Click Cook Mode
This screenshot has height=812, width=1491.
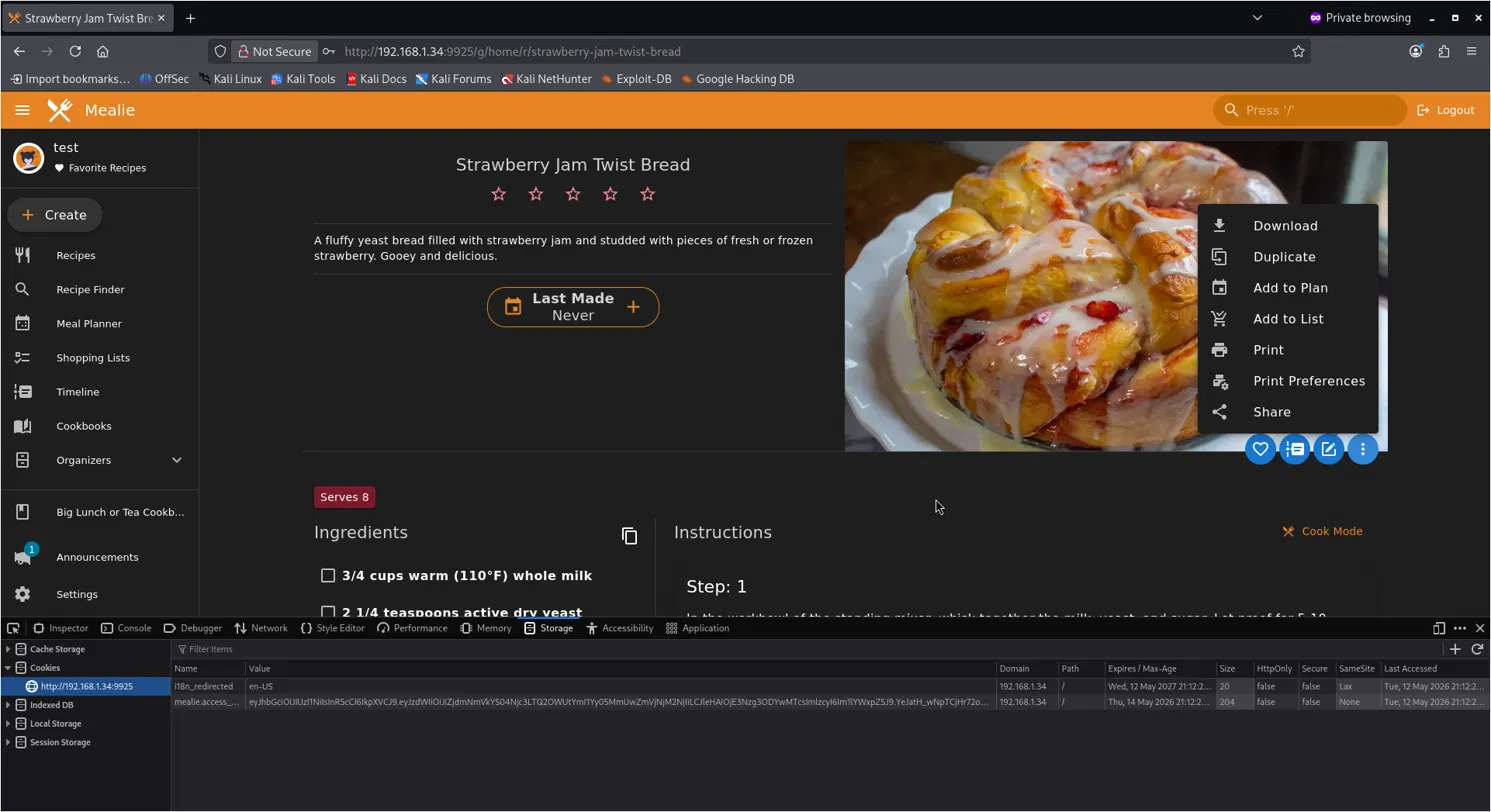point(1322,531)
